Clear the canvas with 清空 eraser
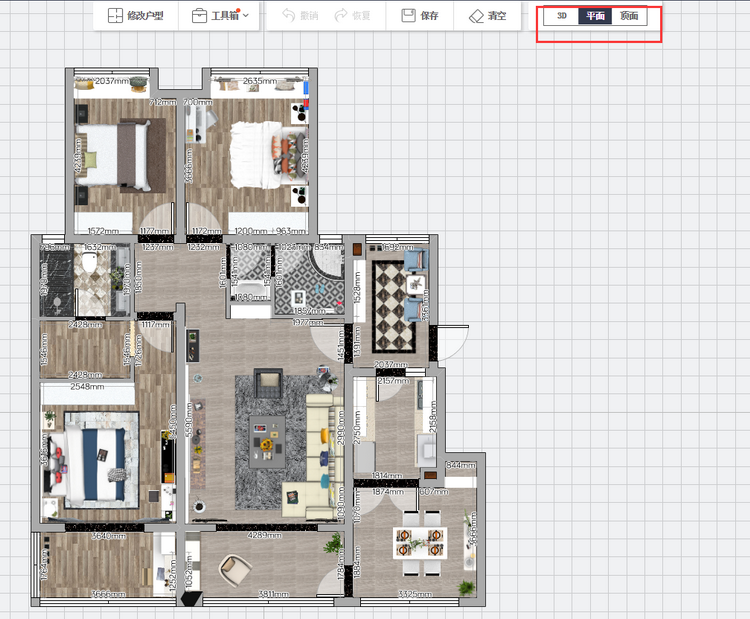The height and width of the screenshot is (619, 750). pos(487,16)
